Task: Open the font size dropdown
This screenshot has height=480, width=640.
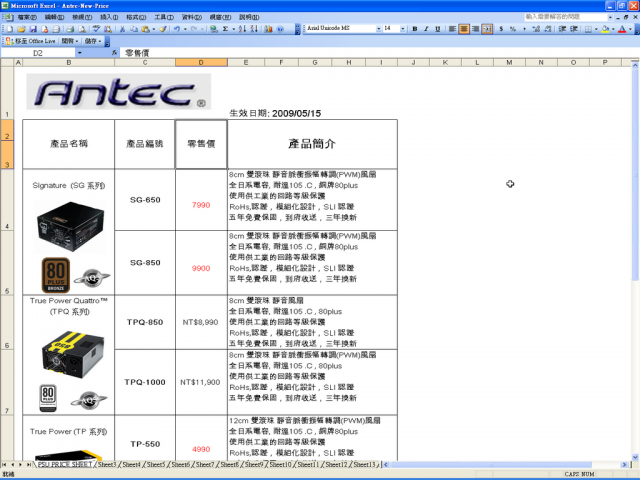Action: coord(402,29)
